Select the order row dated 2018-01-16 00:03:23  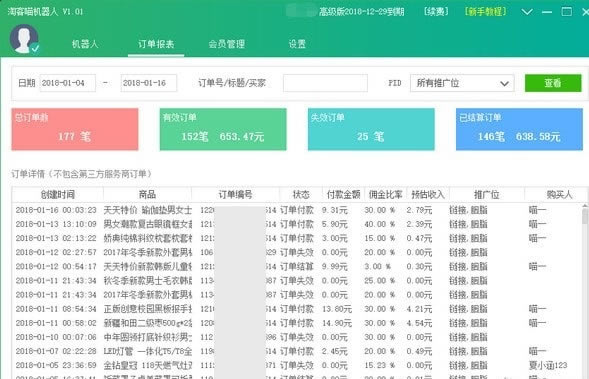tap(297, 210)
